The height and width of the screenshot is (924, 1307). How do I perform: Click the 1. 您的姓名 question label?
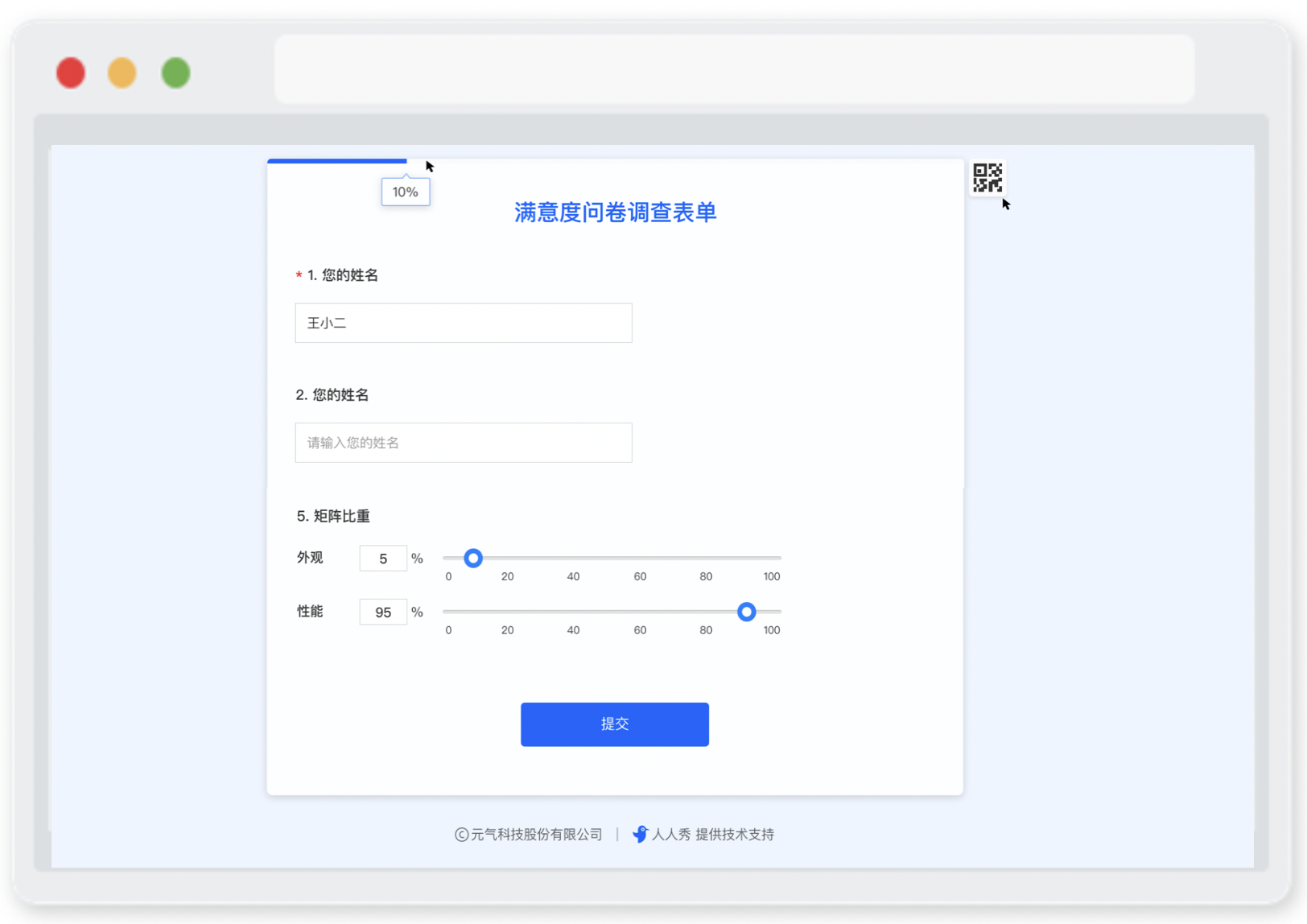pyautogui.click(x=343, y=275)
